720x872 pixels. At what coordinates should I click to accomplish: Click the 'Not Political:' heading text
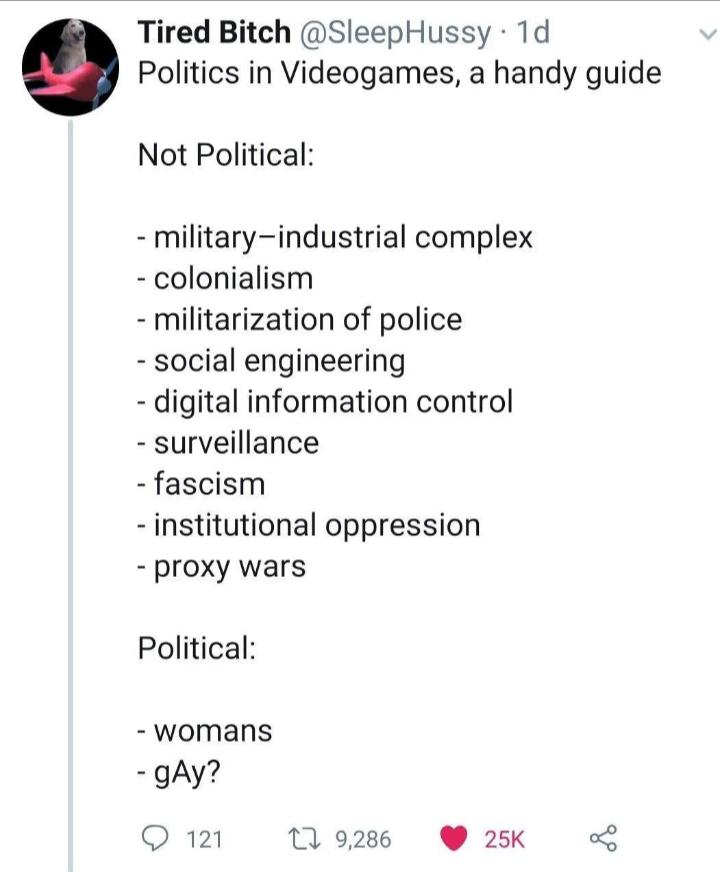[226, 155]
